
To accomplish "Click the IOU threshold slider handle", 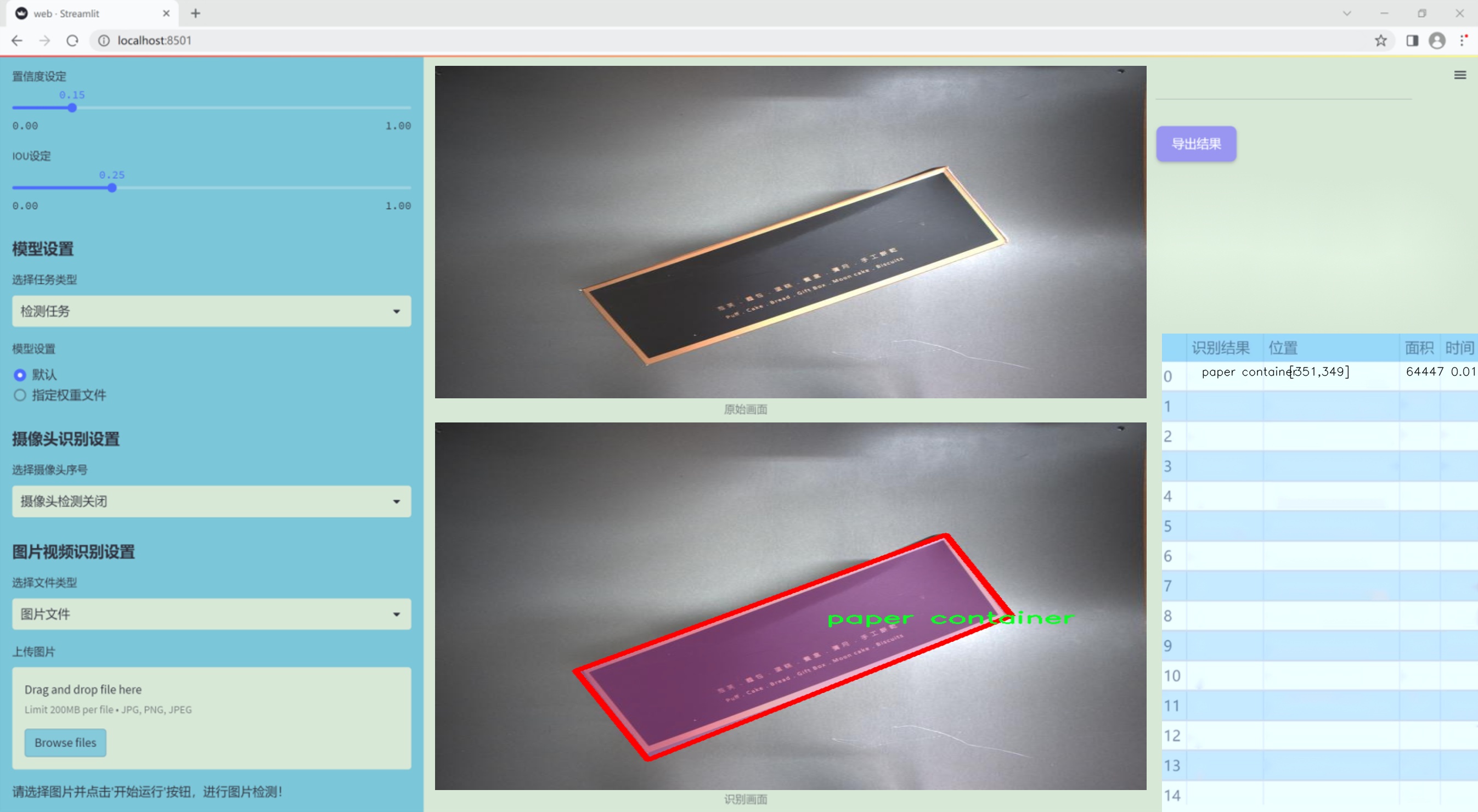I will (112, 188).
